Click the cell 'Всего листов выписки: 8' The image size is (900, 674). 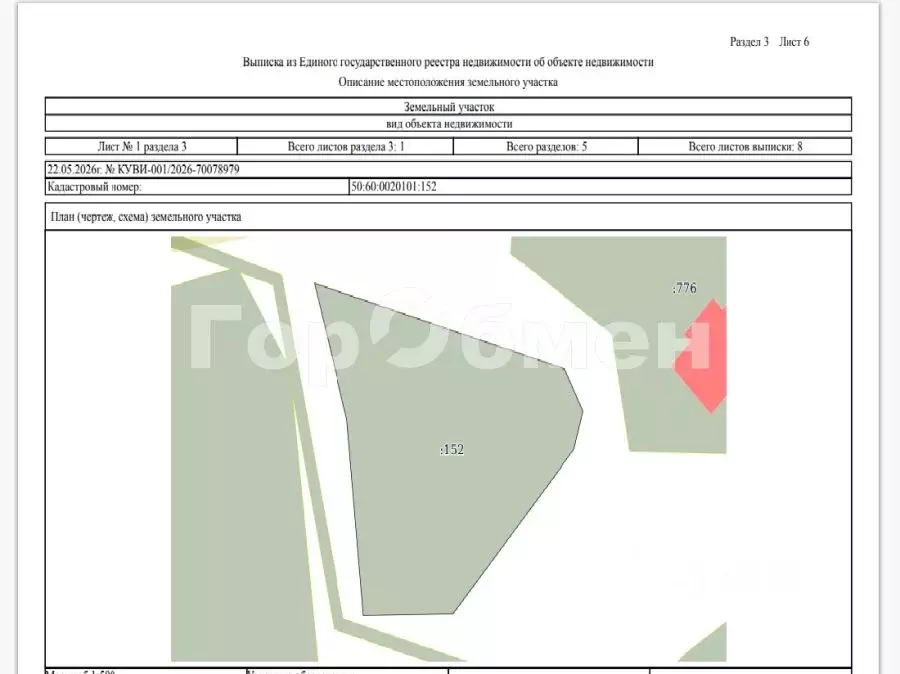[x=745, y=146]
